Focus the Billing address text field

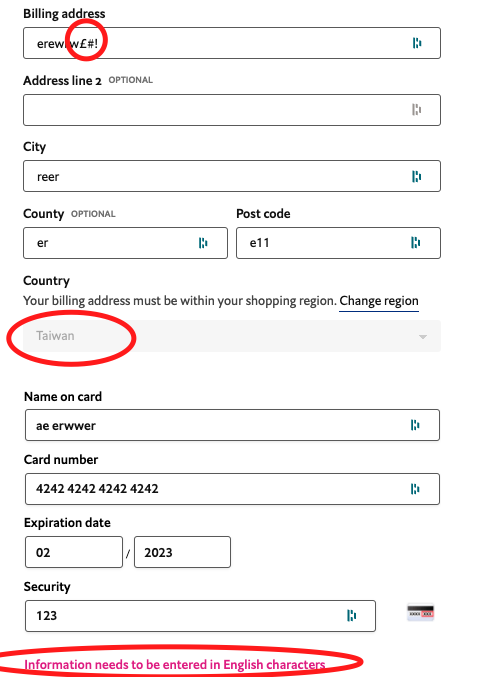point(232,43)
